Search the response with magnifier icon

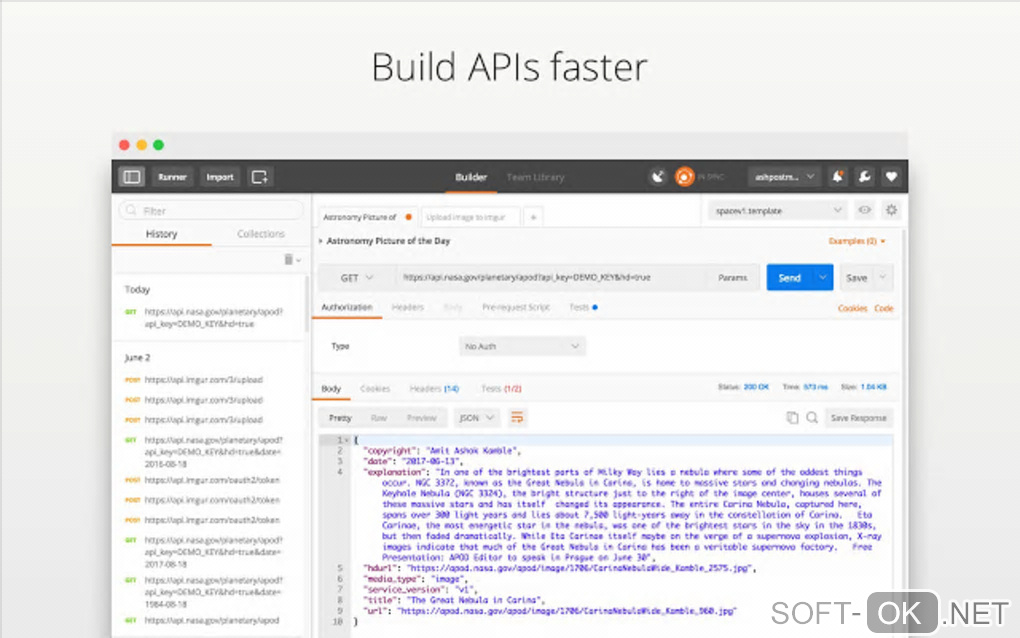pos(812,418)
